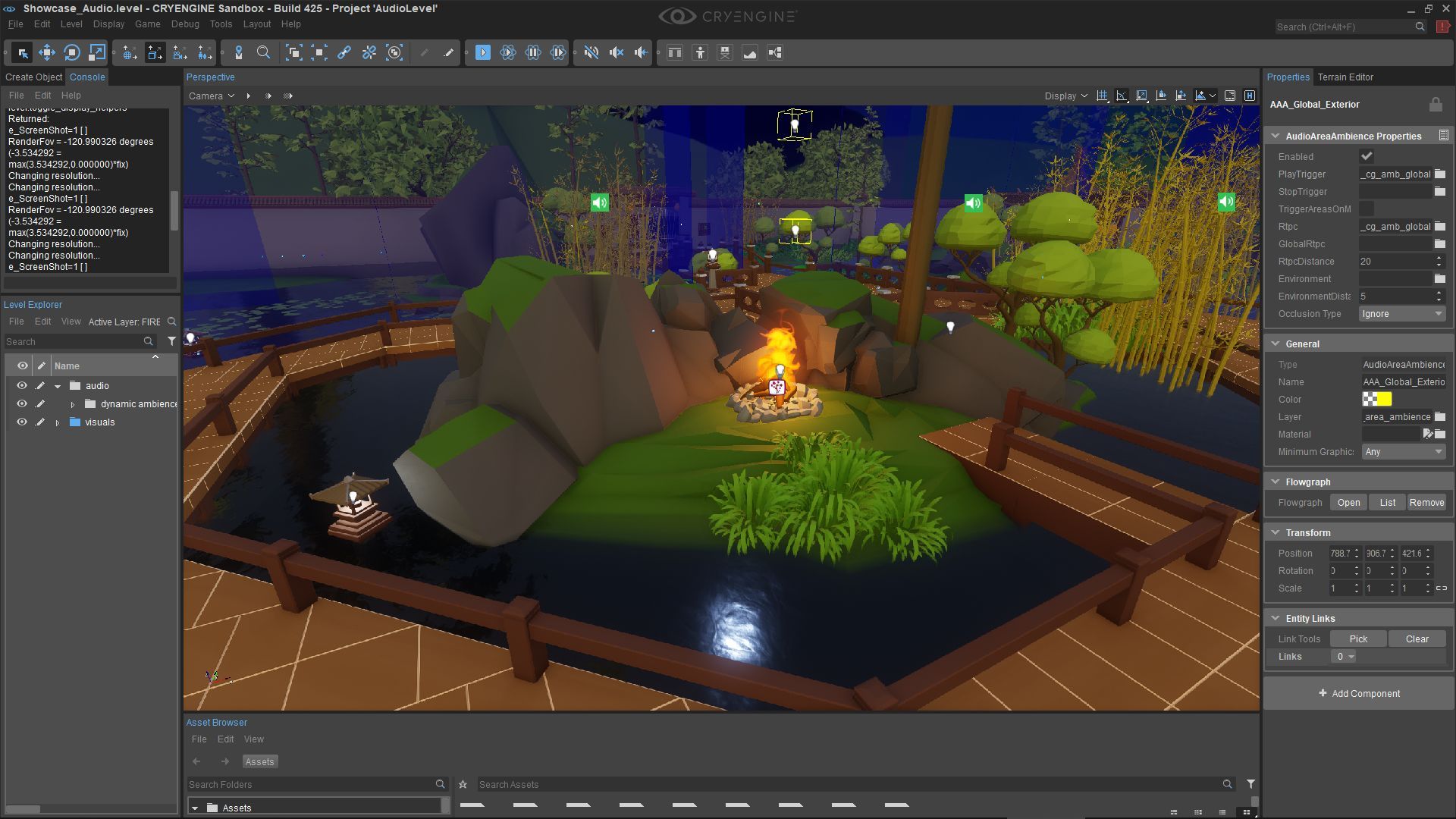
Task: Open the Occlusion Type dropdown
Action: pos(1402,314)
